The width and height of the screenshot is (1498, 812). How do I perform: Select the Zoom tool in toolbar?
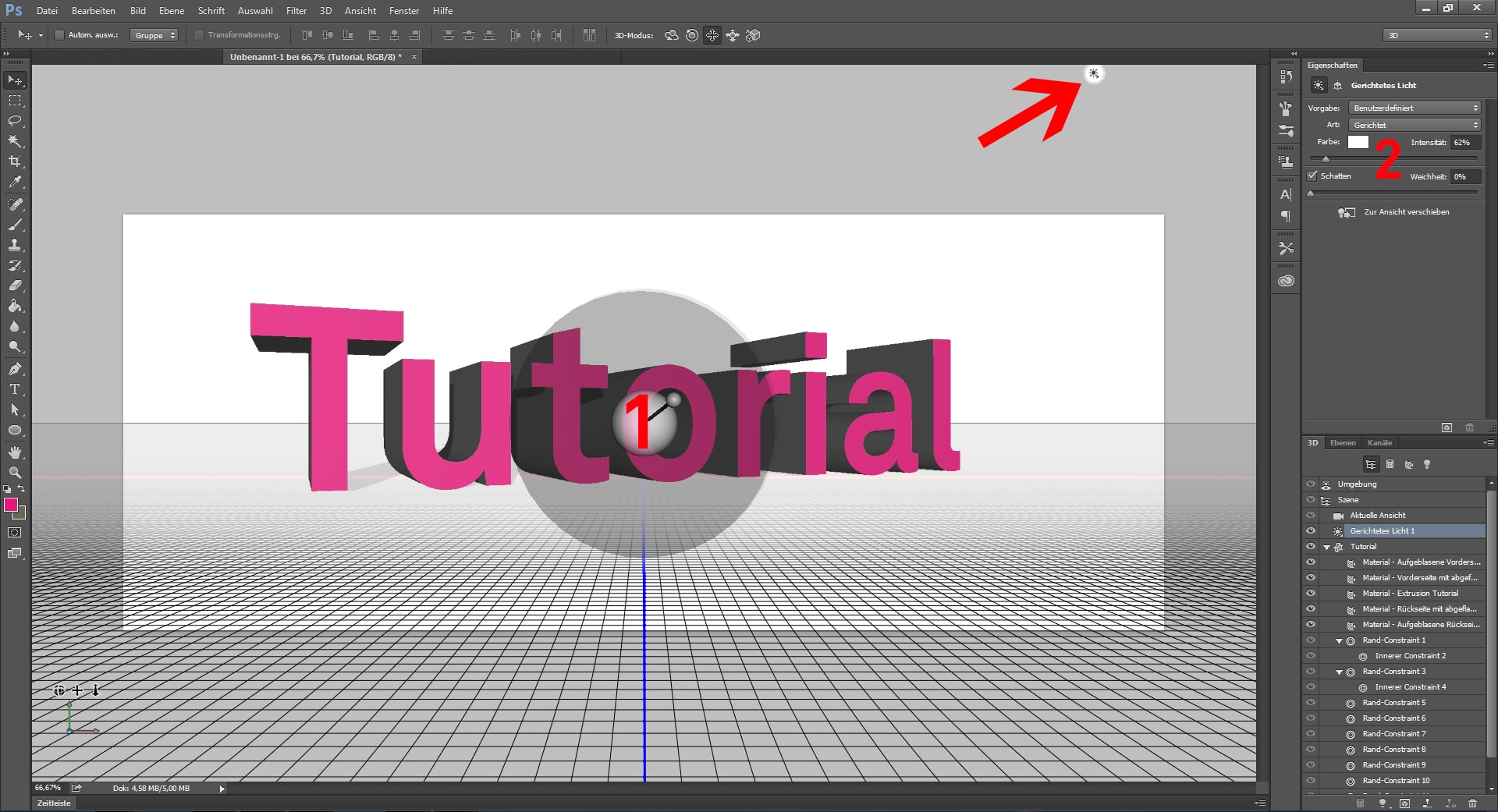click(15, 473)
